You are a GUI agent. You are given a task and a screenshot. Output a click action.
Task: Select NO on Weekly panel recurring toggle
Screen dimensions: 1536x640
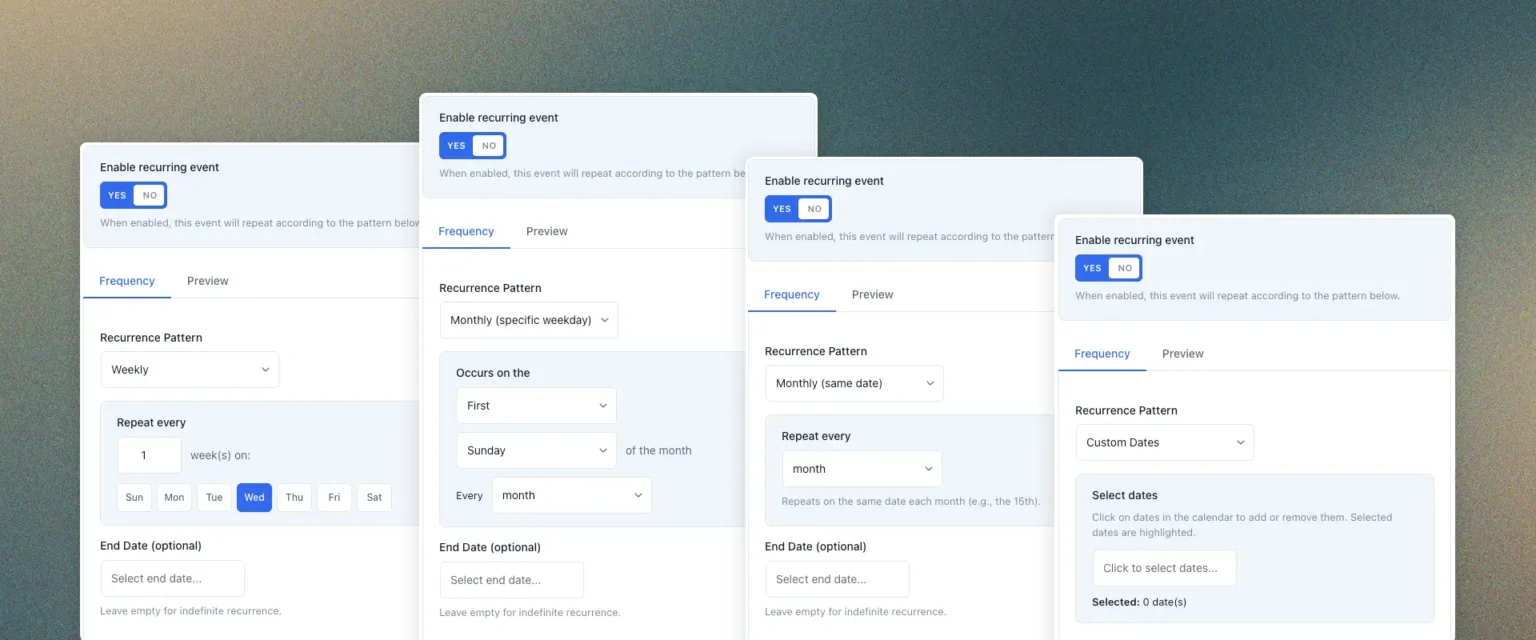pyautogui.click(x=149, y=195)
